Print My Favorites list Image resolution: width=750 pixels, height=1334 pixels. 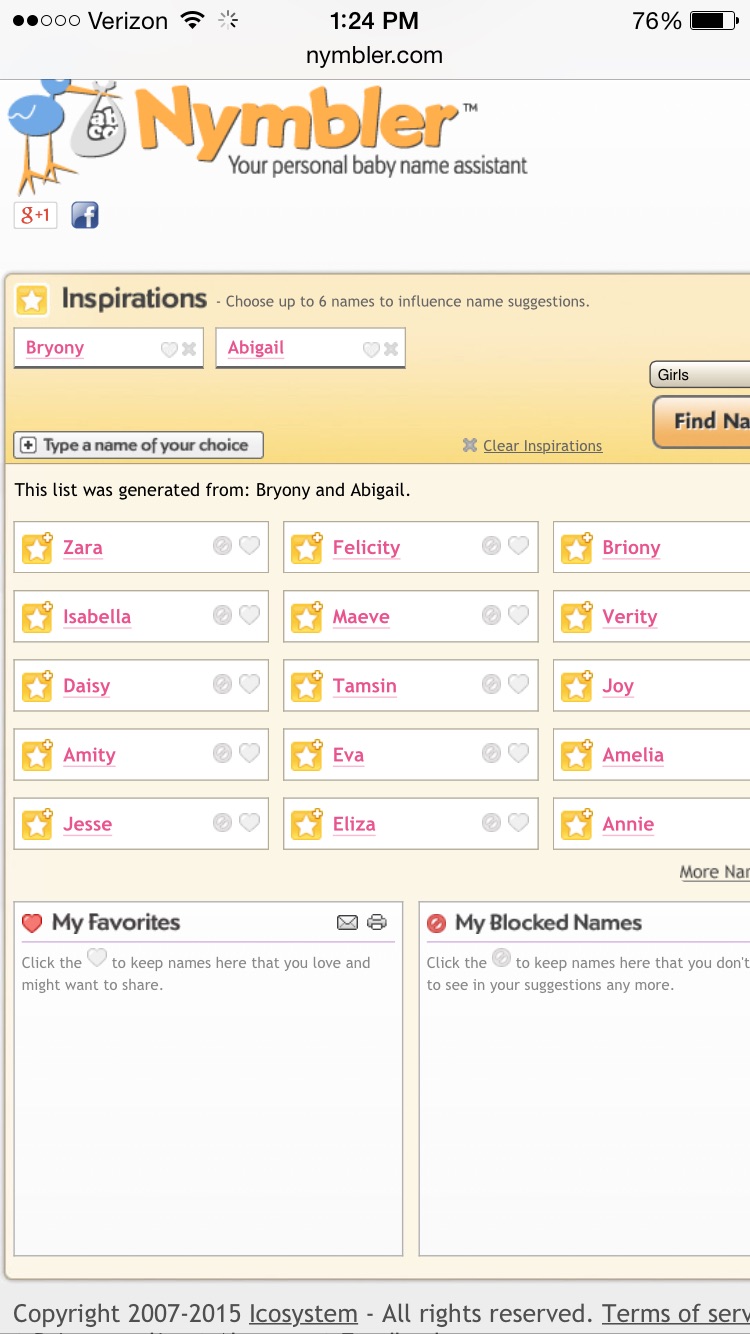tap(377, 922)
